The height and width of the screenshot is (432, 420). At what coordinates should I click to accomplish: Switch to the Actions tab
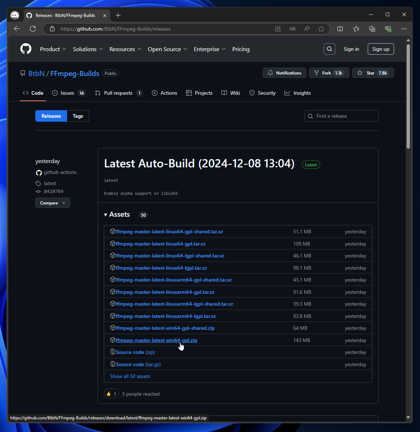click(165, 93)
